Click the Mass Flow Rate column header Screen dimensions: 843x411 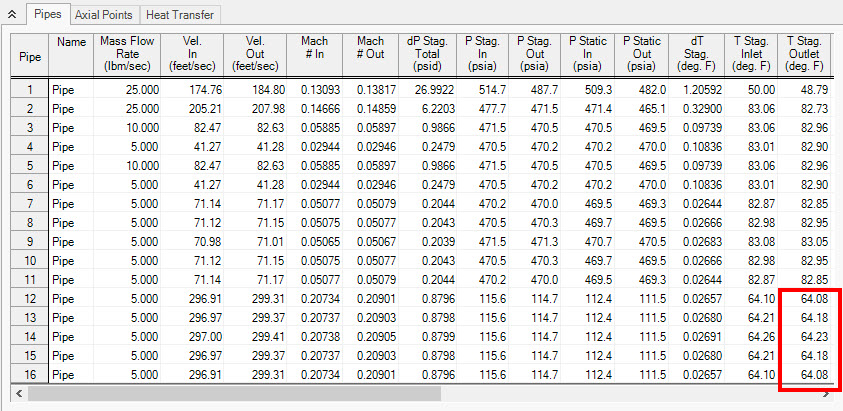tap(125, 54)
